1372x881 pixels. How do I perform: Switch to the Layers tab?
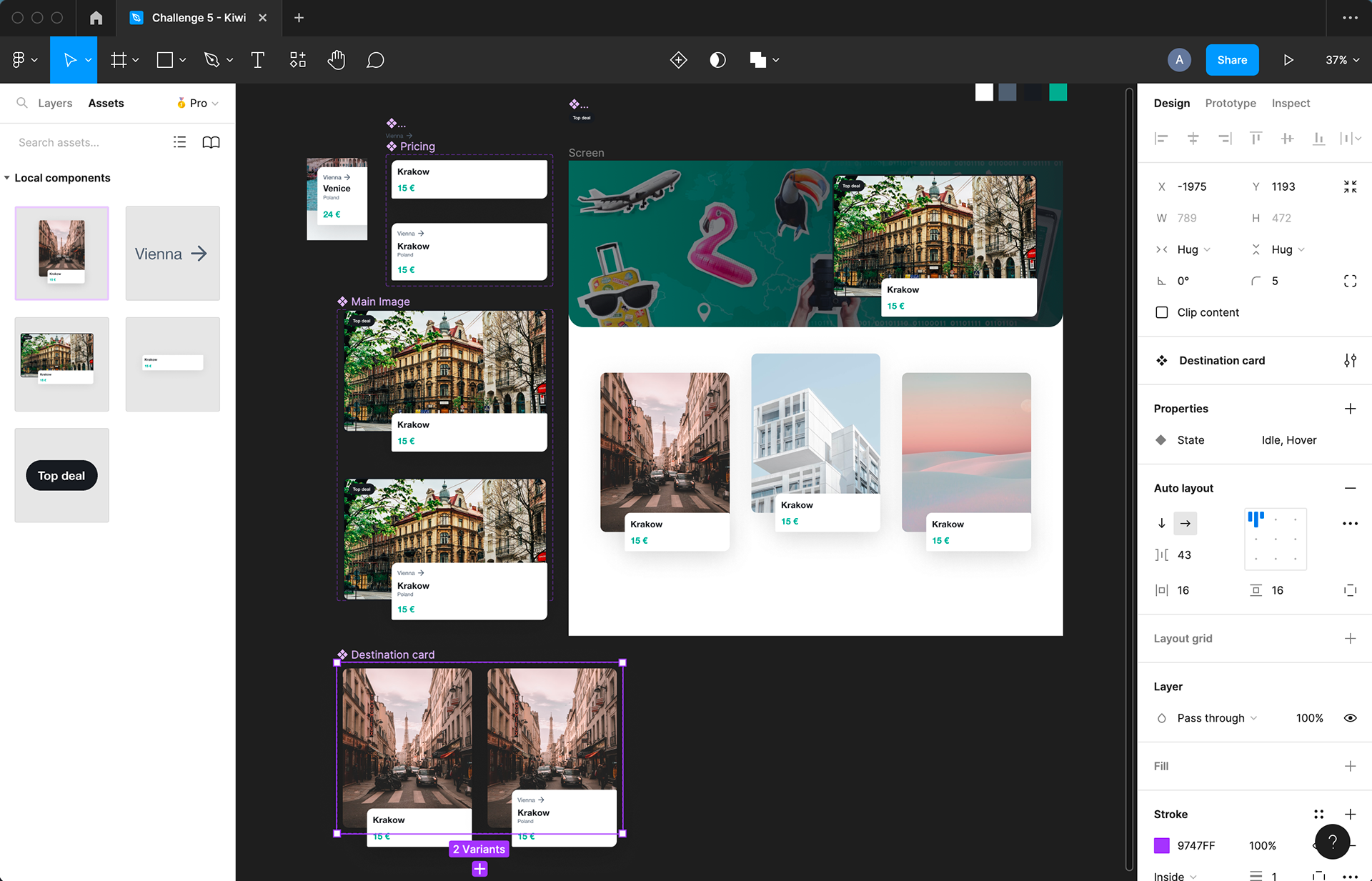(x=55, y=103)
